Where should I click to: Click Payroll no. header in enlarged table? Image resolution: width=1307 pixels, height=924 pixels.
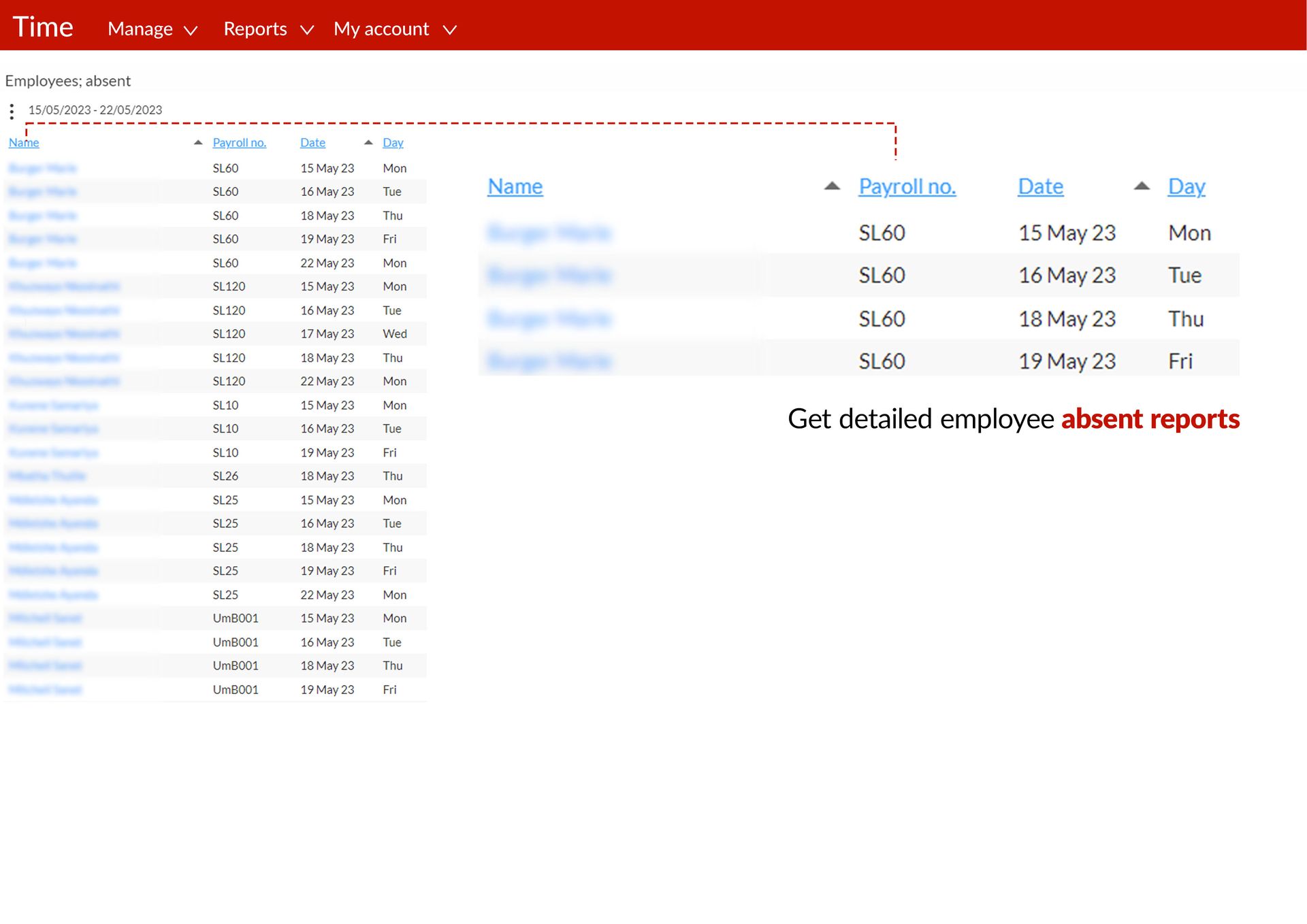click(907, 186)
